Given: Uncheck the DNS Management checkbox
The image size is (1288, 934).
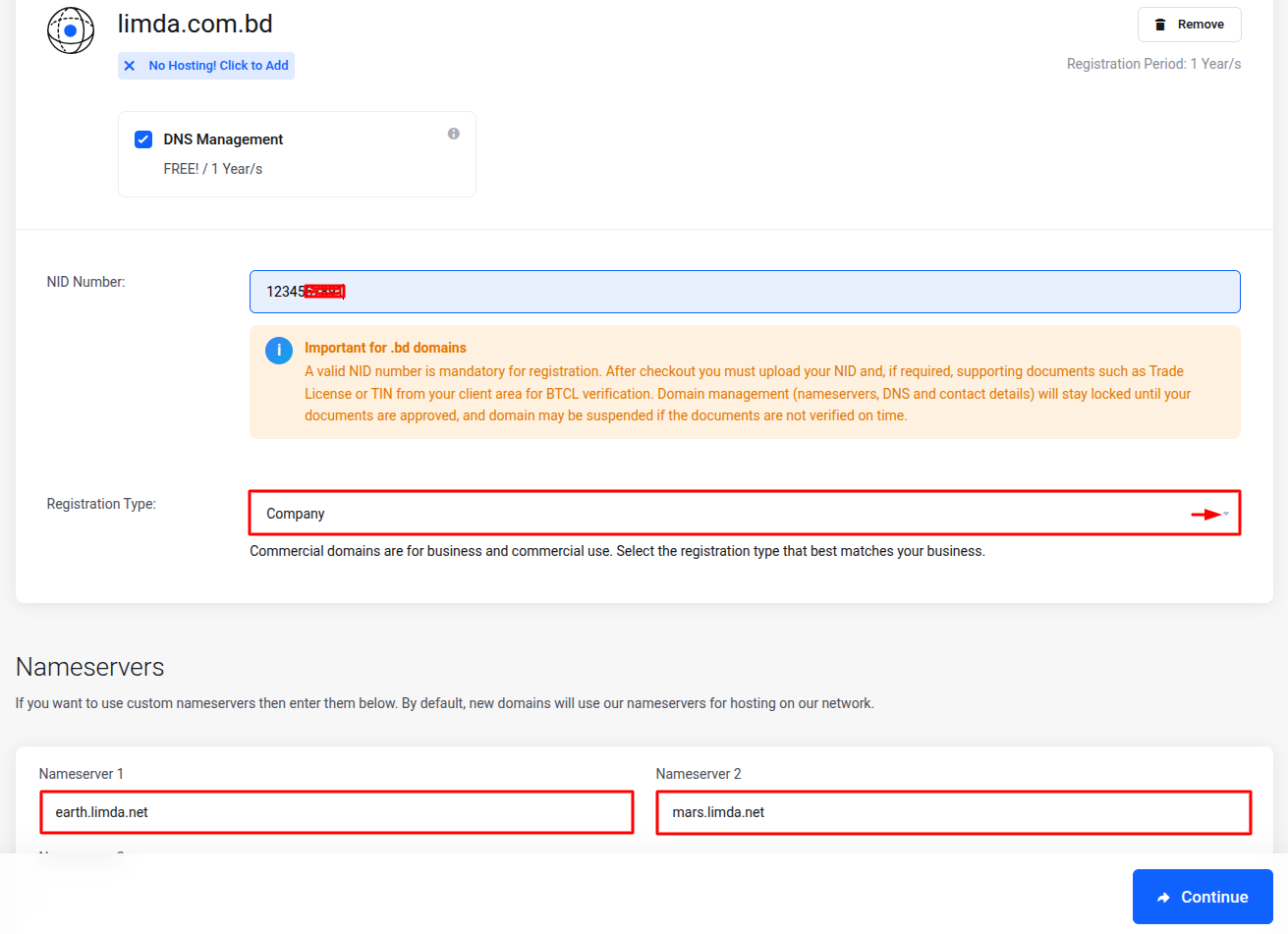Looking at the screenshot, I should (143, 139).
